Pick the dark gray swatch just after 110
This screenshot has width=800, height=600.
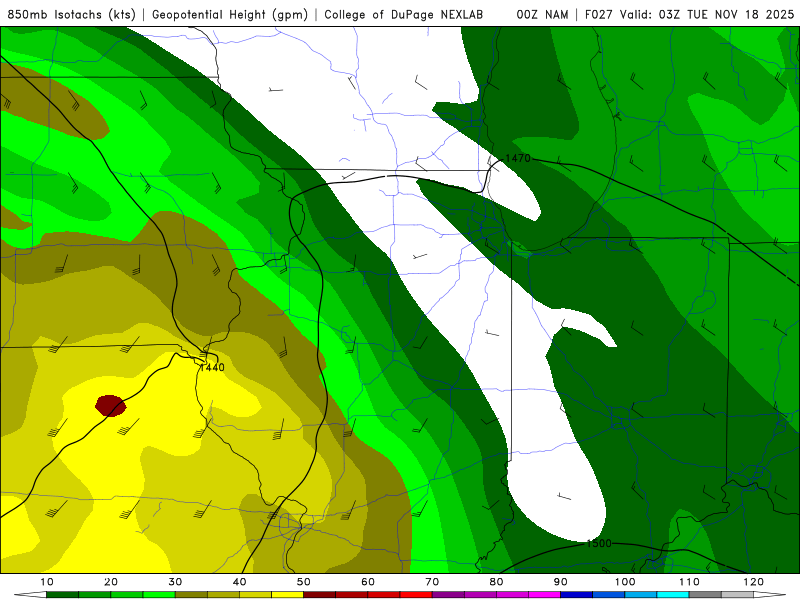705,595
